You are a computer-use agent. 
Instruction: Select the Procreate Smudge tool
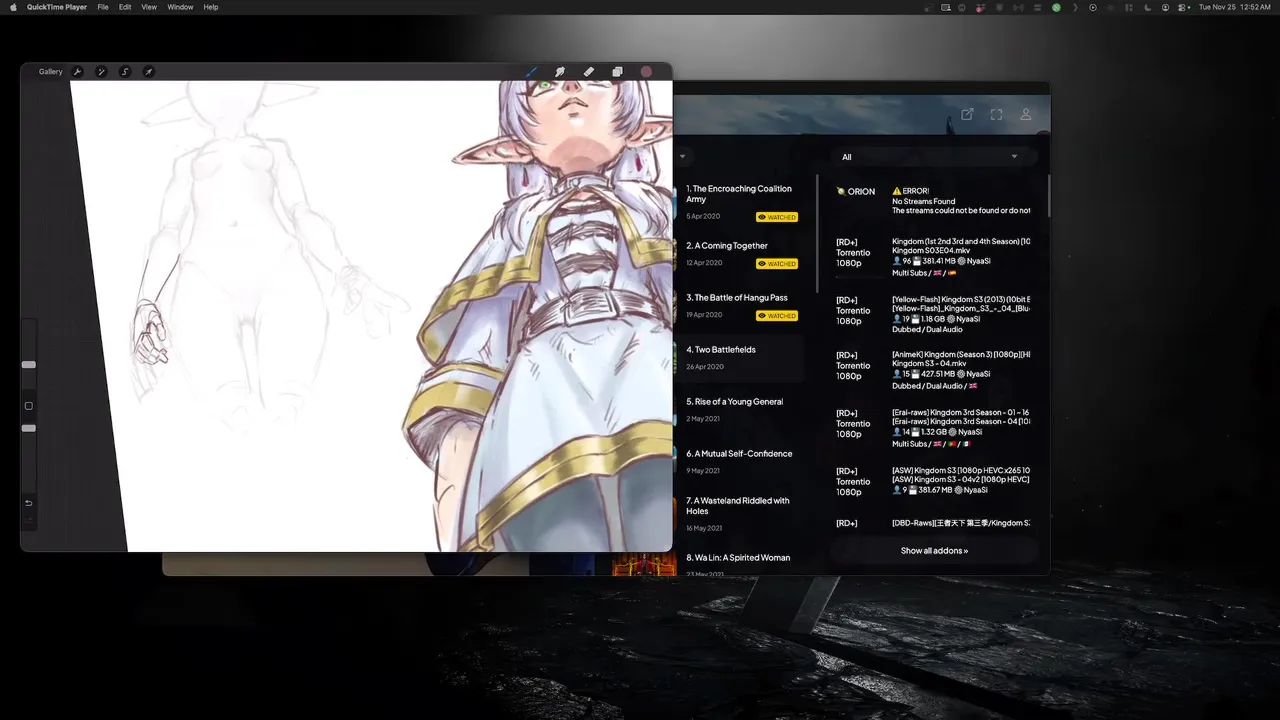560,72
